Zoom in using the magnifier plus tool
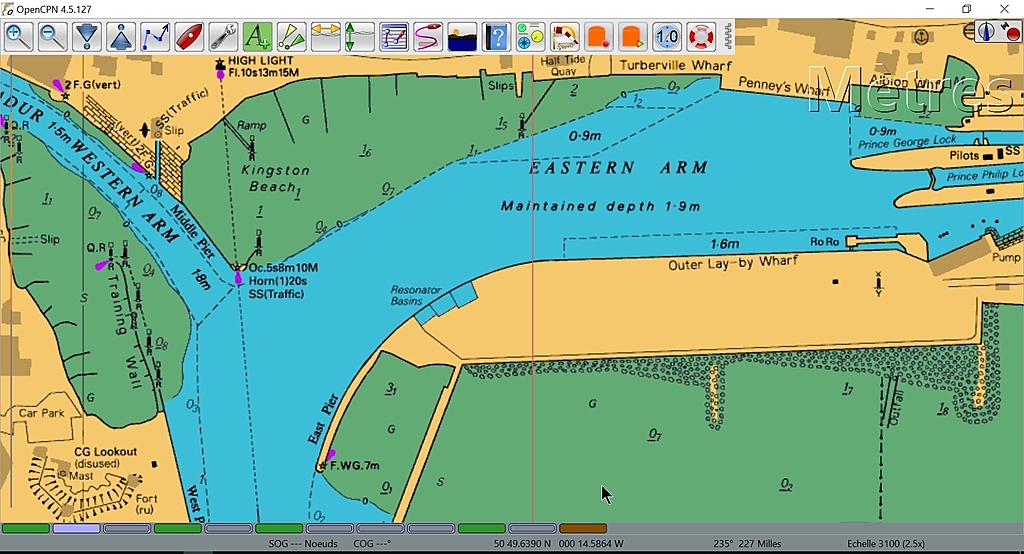Screen dimensions: 1024x554 [x=18, y=37]
